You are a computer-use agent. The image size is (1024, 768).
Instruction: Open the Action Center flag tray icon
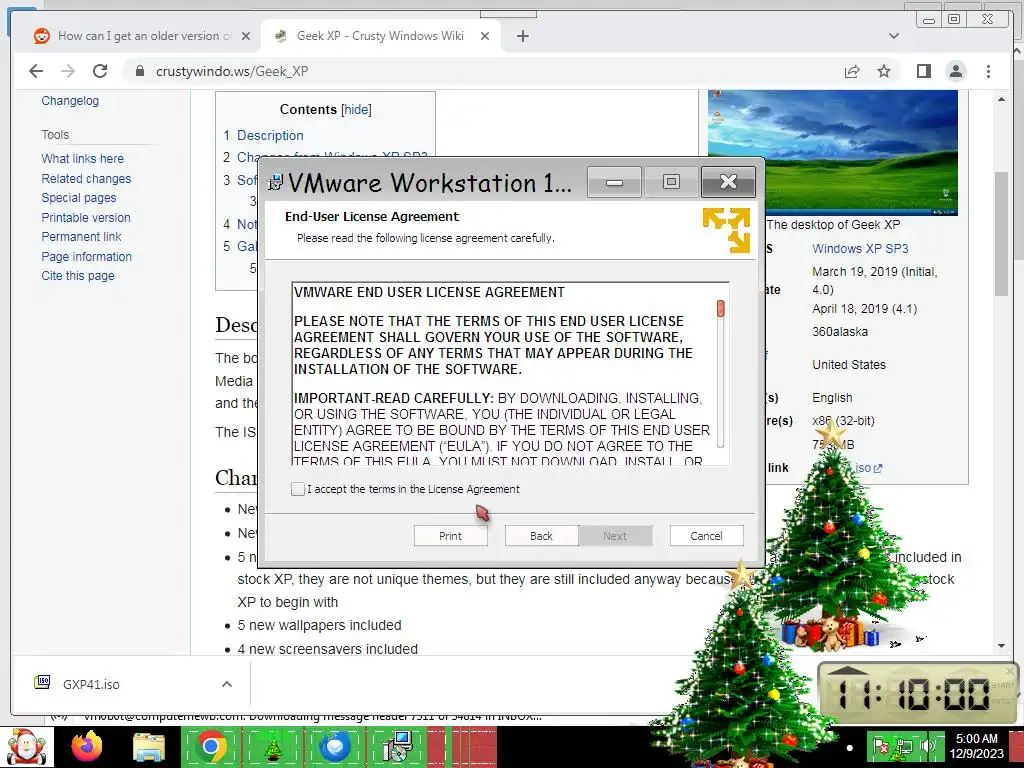[x=881, y=746]
